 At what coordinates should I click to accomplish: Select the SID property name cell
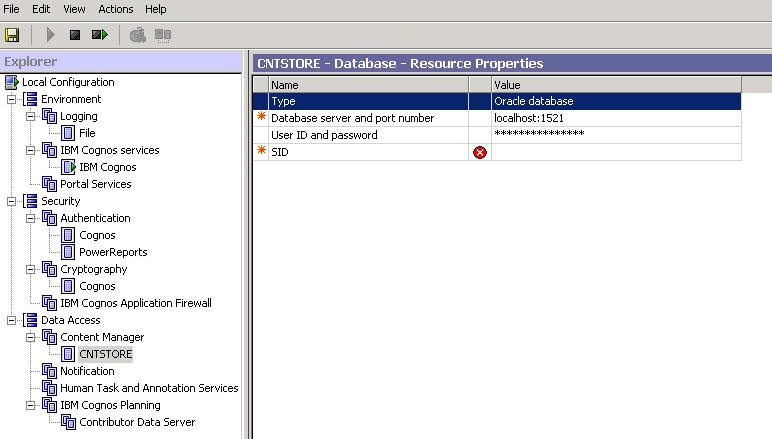(x=368, y=152)
